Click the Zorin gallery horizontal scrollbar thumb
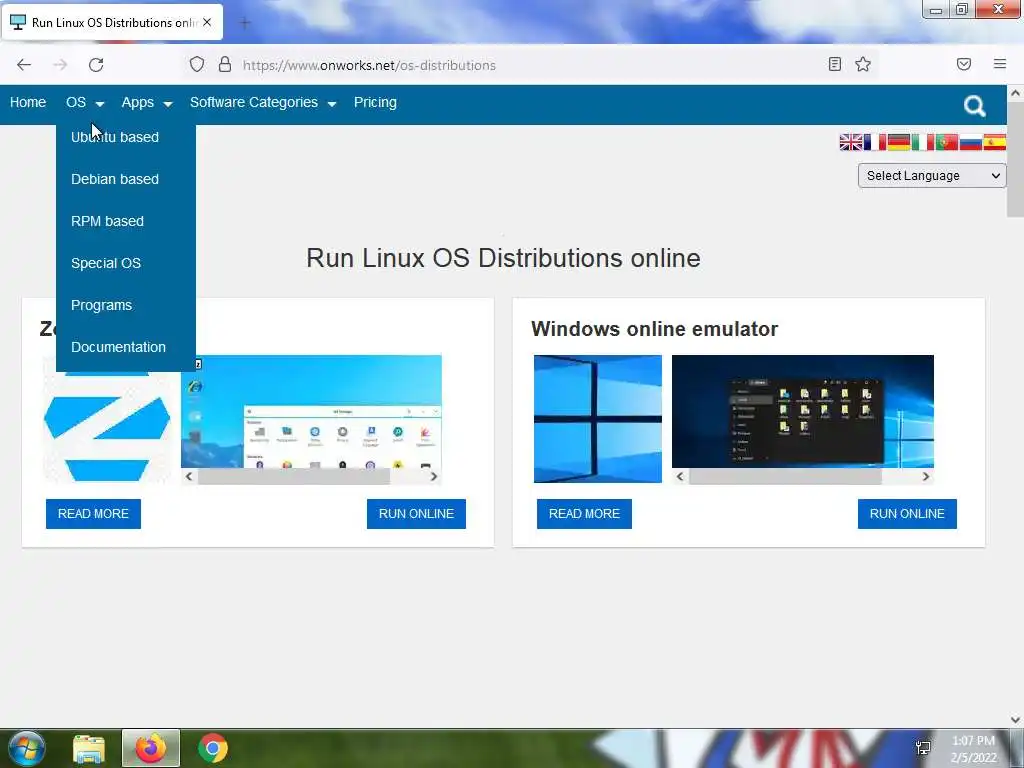1024x768 pixels. click(294, 477)
